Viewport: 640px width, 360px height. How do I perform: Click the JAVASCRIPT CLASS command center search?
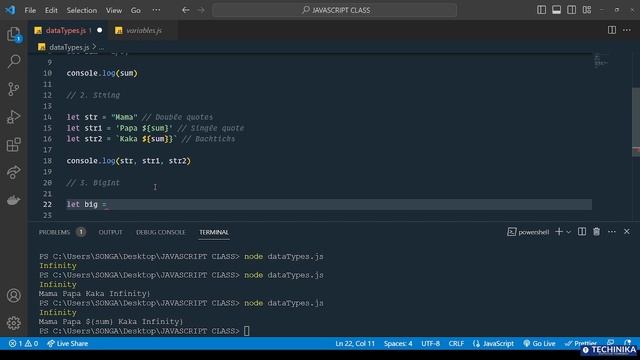334,10
